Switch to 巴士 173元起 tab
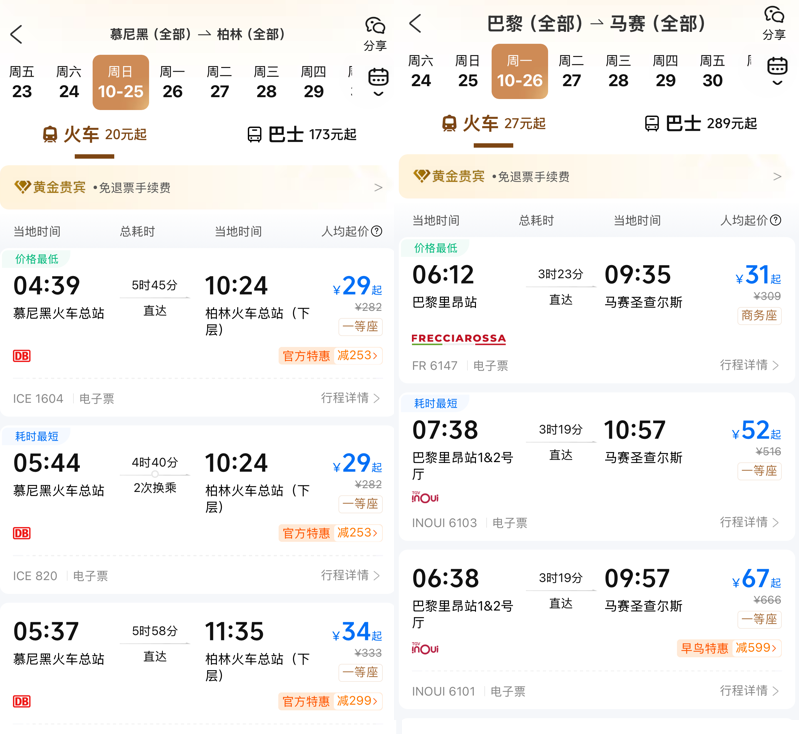Screen dimensions: 799x734 (302, 135)
